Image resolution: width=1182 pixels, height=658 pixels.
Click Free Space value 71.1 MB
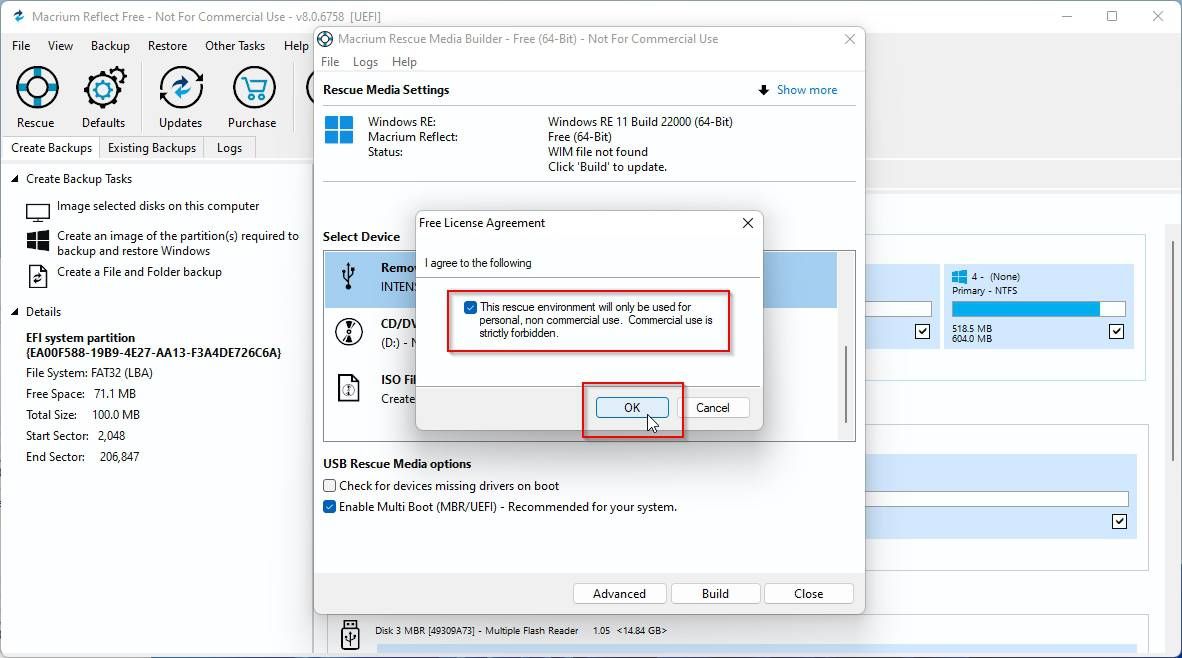[115, 394]
